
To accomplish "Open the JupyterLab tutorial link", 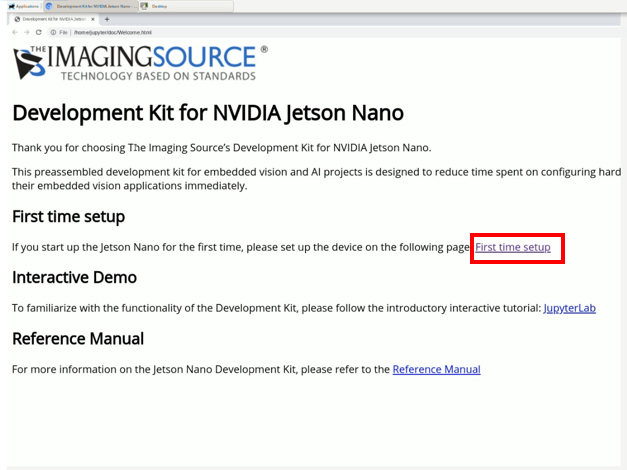I will tap(569, 308).
